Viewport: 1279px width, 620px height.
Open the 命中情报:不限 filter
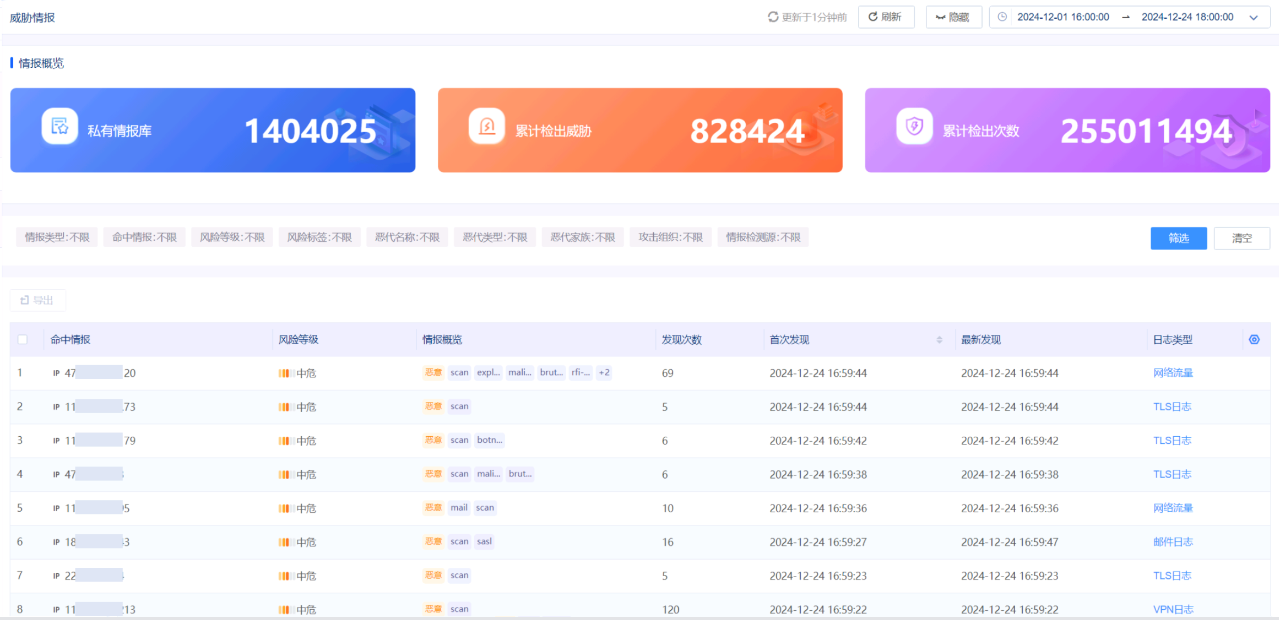(145, 237)
